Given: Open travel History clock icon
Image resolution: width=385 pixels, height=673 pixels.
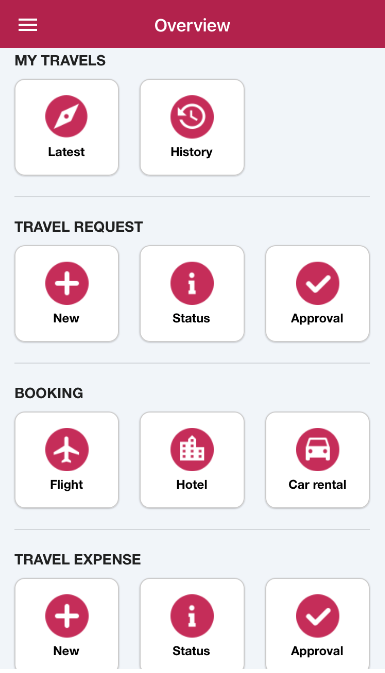Looking at the screenshot, I should [192, 116].
